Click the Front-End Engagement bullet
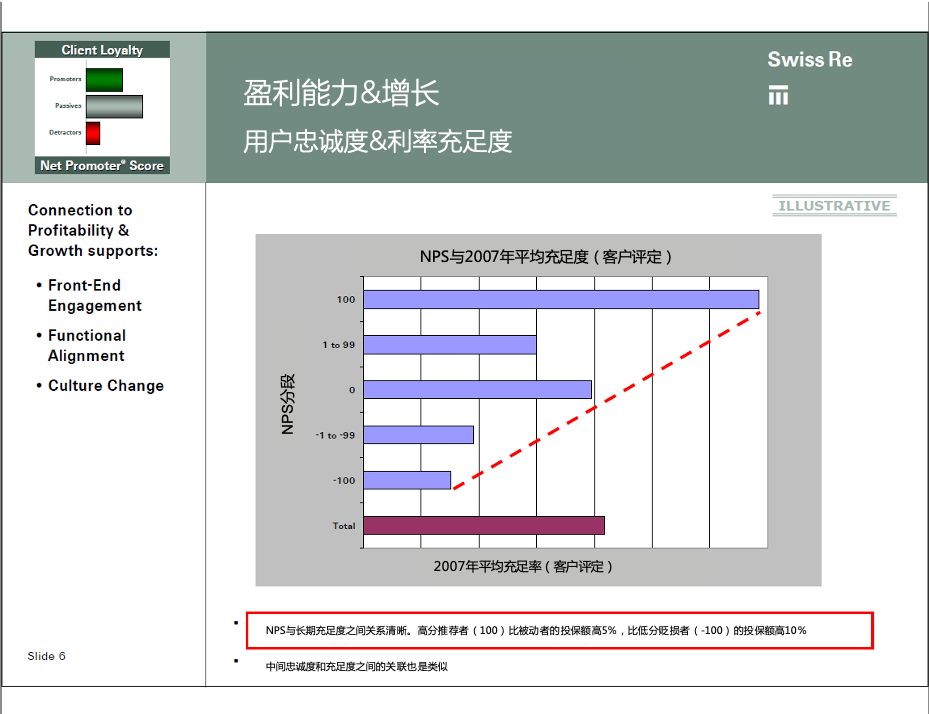 (x=95, y=296)
